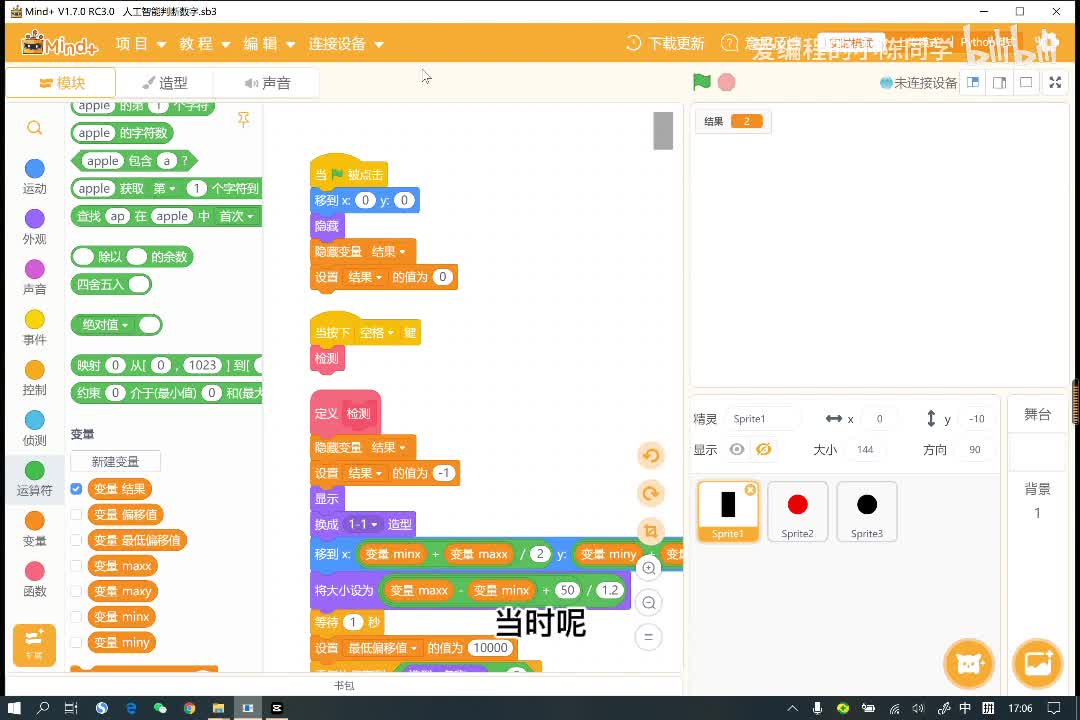Open add sprite cat button
This screenshot has height=720, width=1080.
tap(968, 664)
